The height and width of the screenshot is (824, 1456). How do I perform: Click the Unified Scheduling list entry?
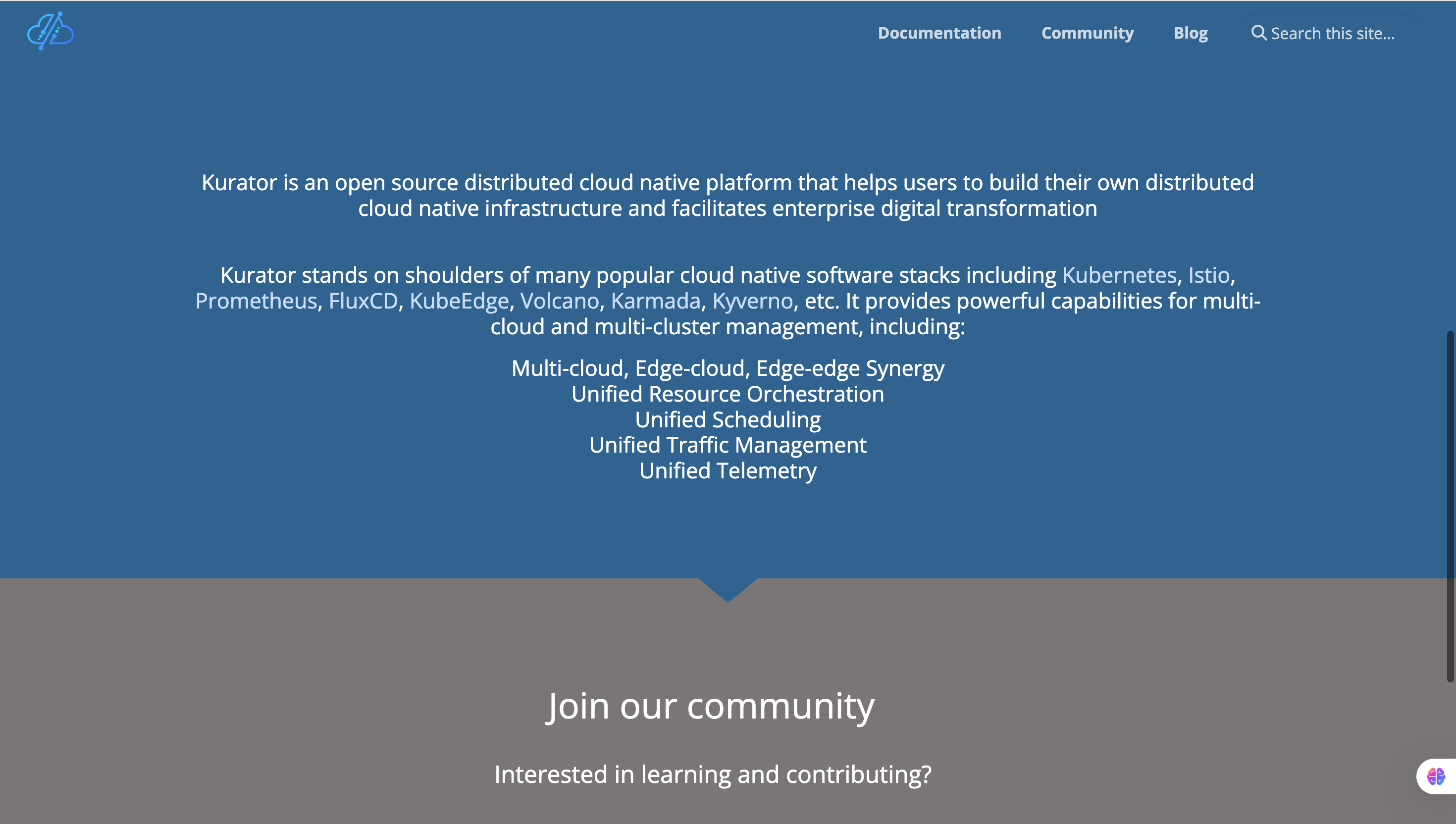coord(728,419)
